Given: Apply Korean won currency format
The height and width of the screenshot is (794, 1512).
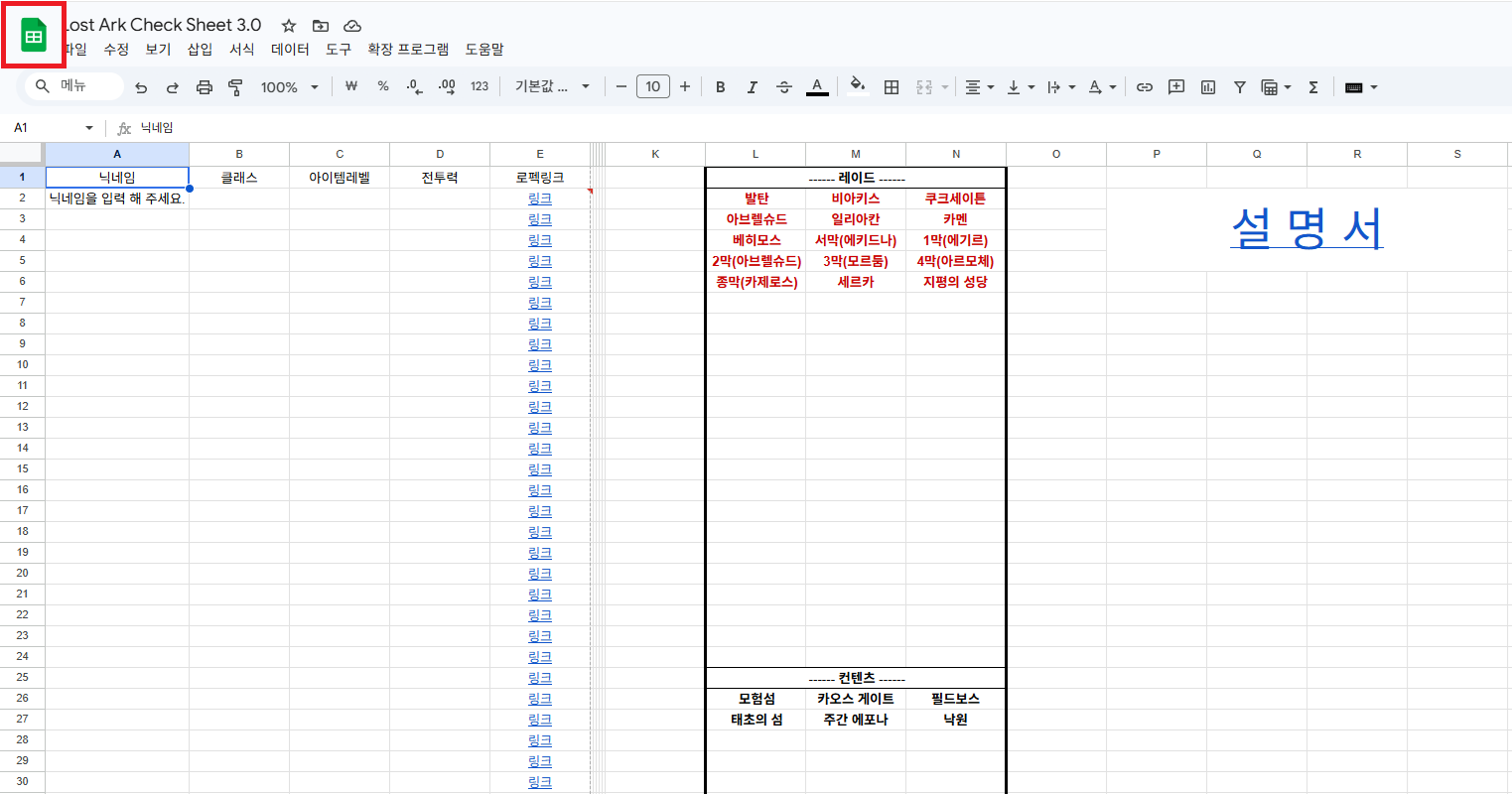Looking at the screenshot, I should tap(350, 87).
